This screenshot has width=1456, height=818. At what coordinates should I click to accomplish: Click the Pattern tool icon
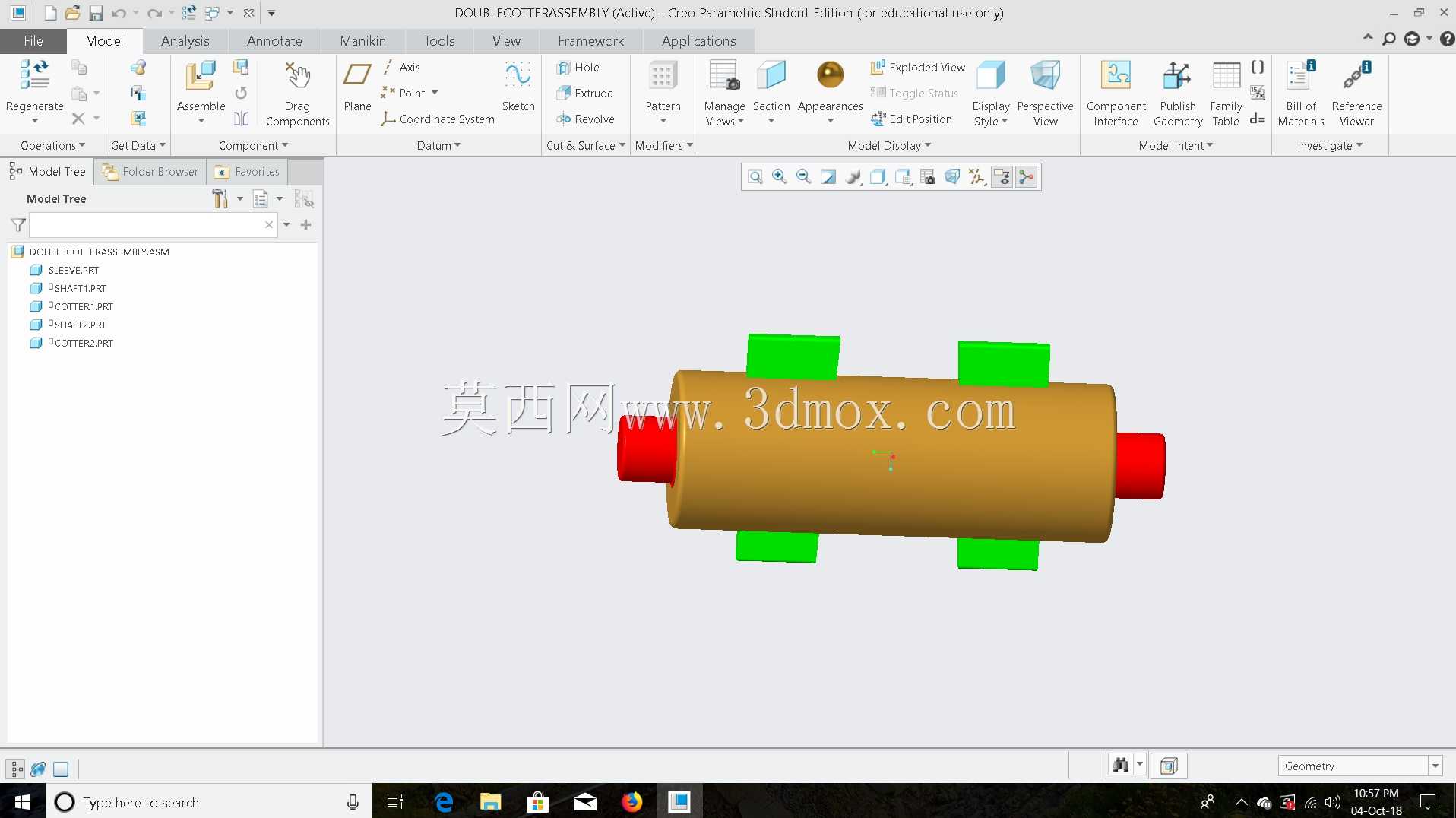[x=663, y=76]
